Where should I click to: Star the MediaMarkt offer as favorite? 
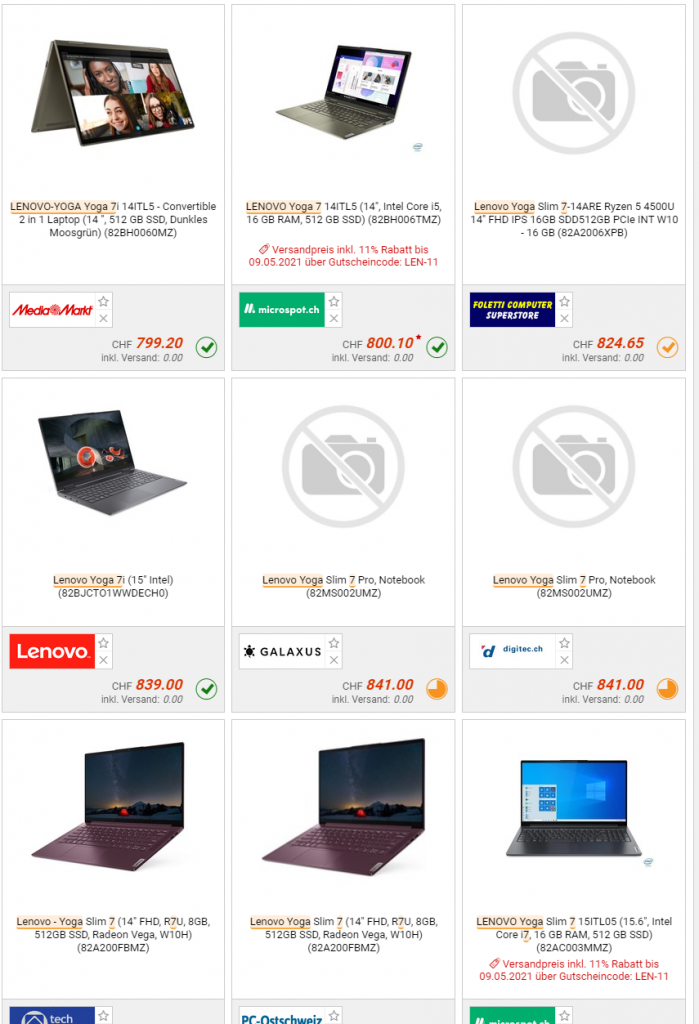coord(103,301)
